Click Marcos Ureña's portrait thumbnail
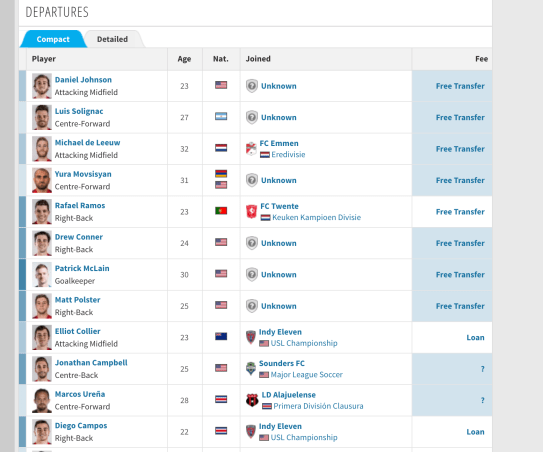The height and width of the screenshot is (452, 543). (x=42, y=400)
